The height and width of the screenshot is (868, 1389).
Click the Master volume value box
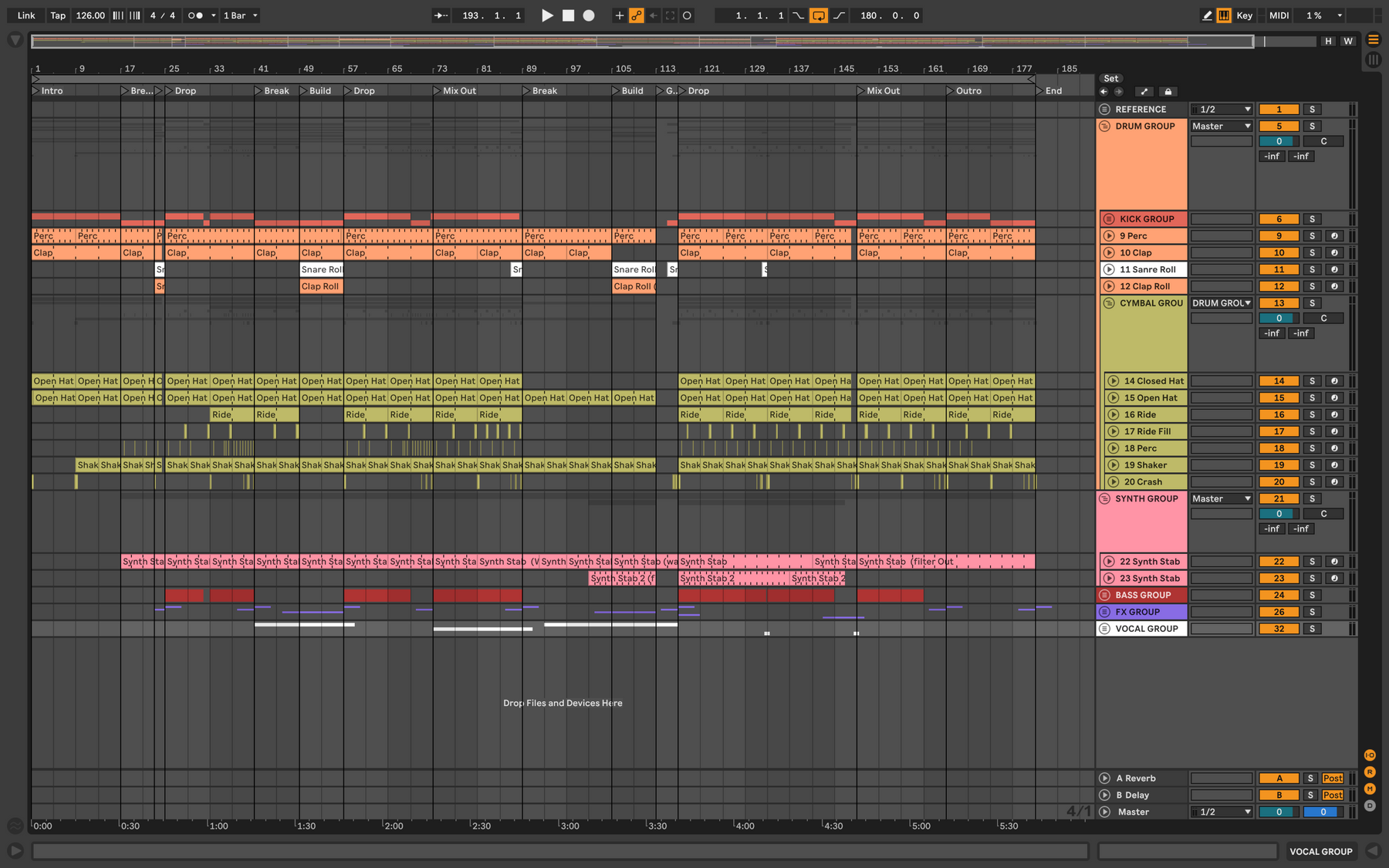point(1279,812)
